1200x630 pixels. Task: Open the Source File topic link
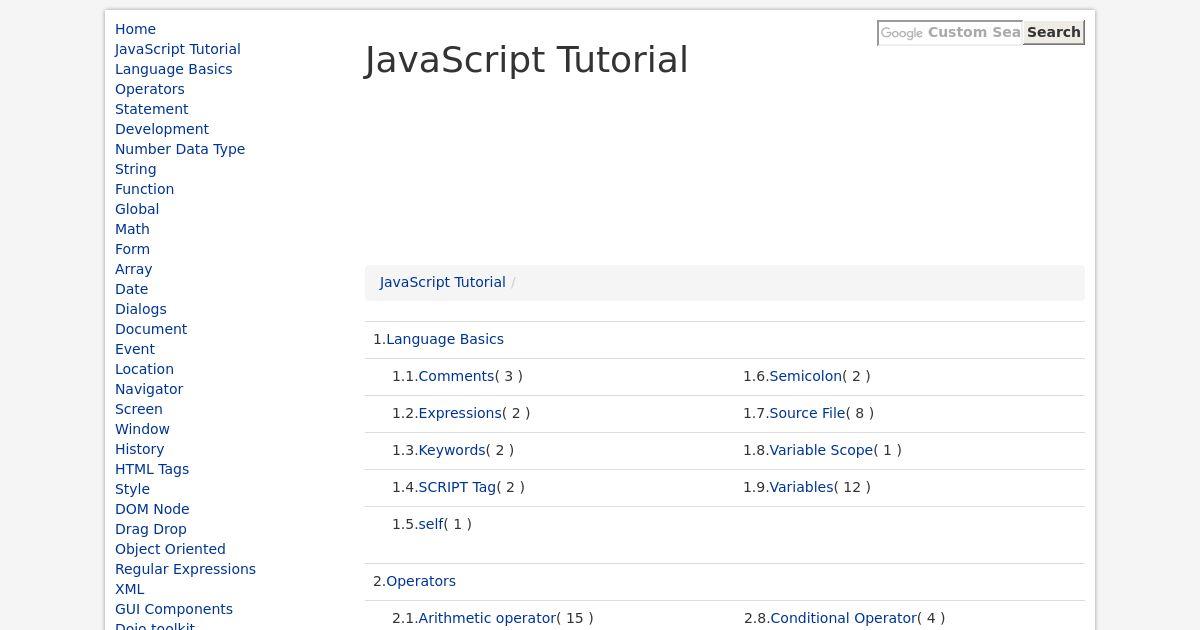coord(807,413)
